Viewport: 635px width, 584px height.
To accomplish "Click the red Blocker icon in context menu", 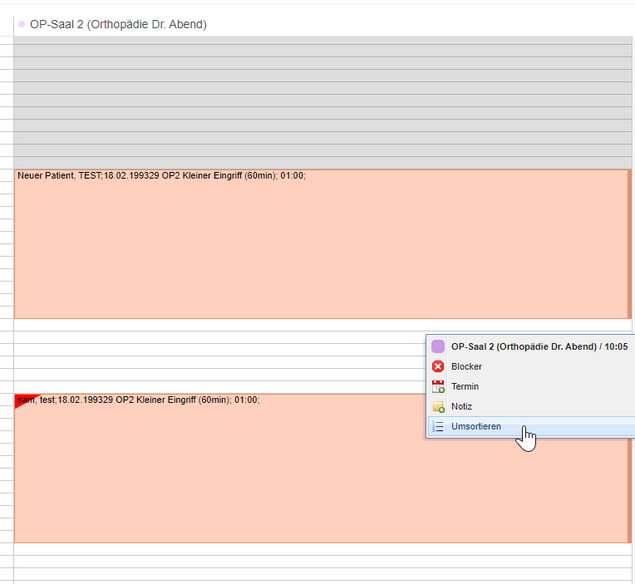I will 438,367.
